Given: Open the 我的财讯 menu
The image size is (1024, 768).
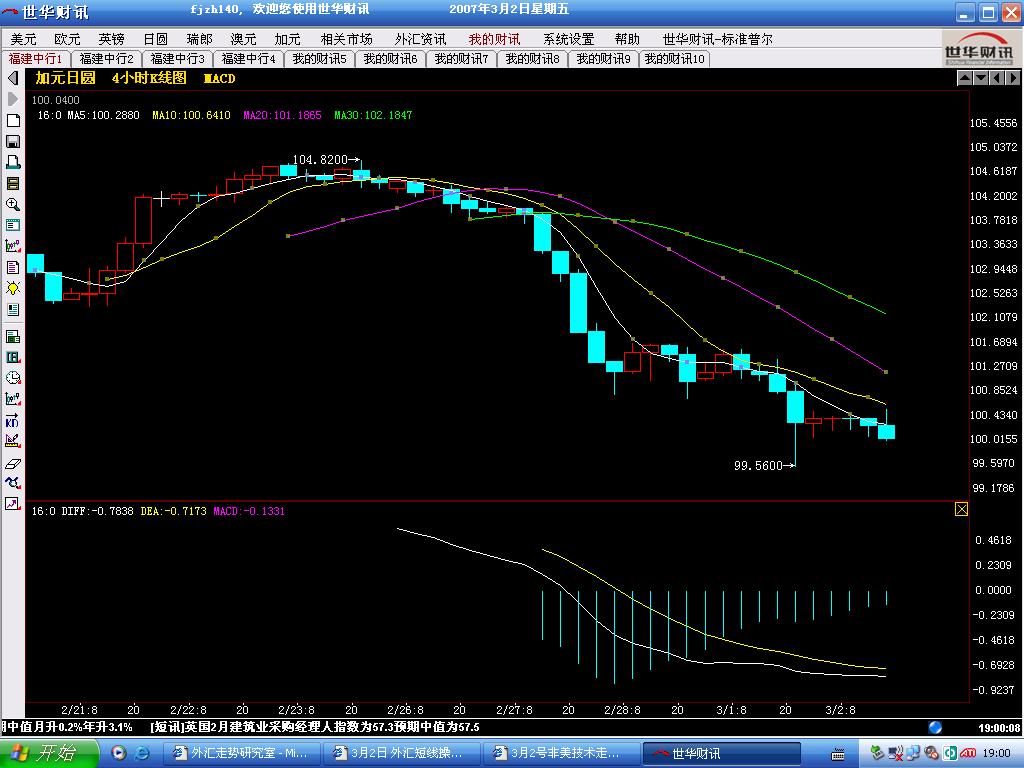Looking at the screenshot, I should click(494, 39).
